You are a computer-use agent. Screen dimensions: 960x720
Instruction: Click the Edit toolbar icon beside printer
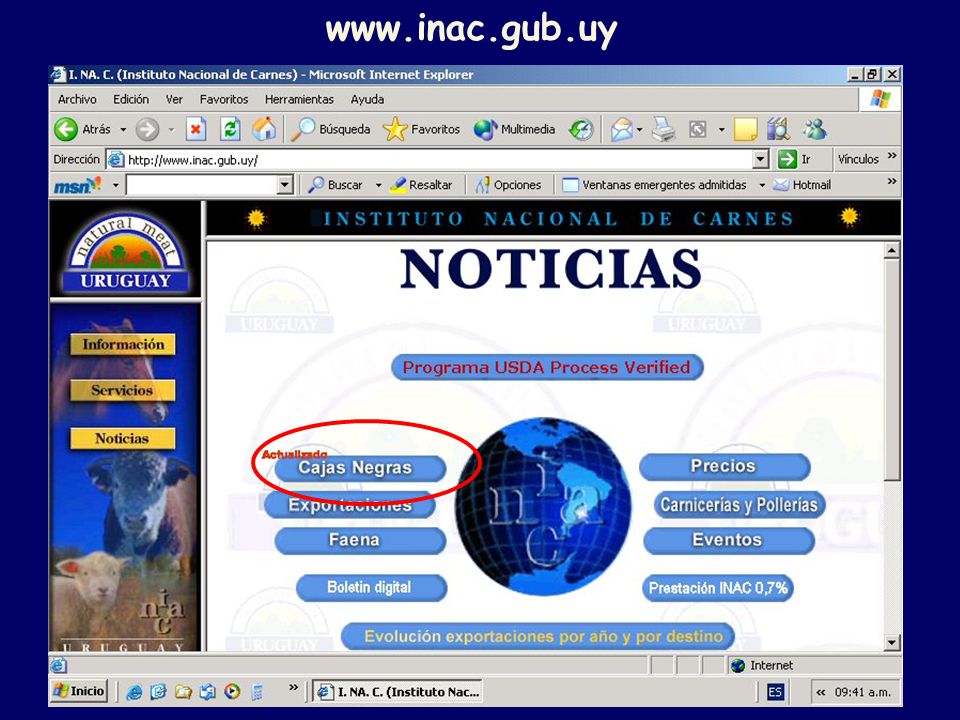coord(698,129)
